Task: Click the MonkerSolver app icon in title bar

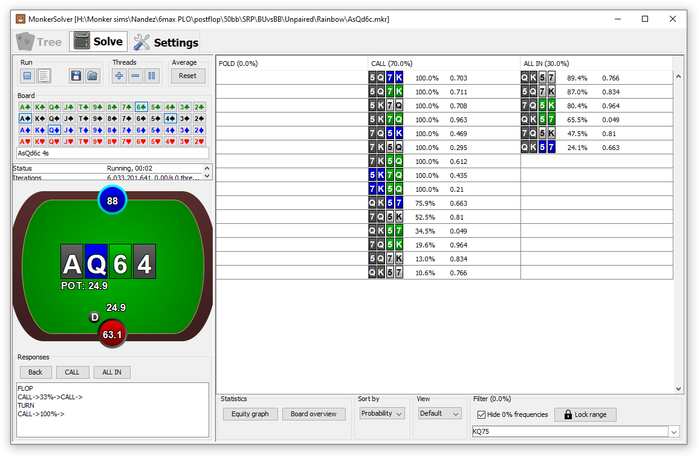Action: (x=21, y=19)
